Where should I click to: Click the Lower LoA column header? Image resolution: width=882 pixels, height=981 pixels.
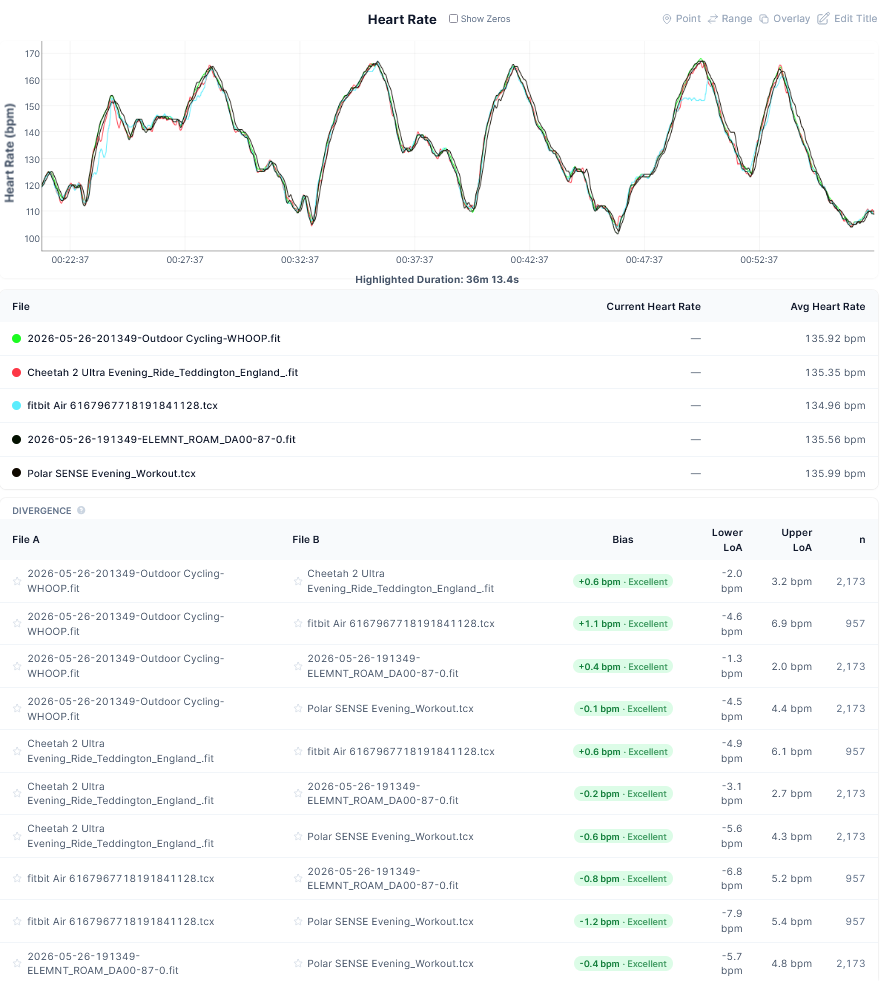[x=727, y=540]
